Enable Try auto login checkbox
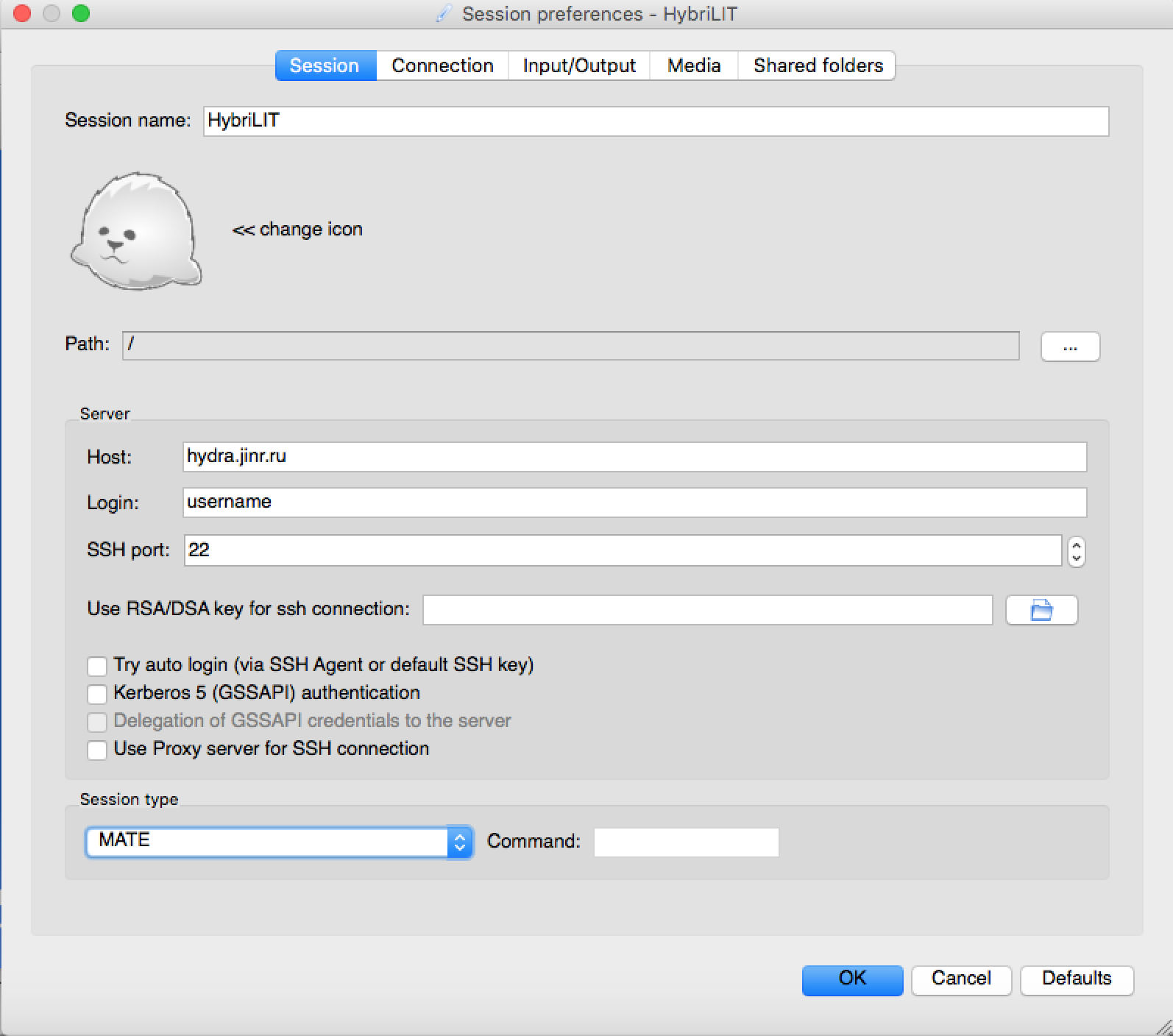The height and width of the screenshot is (1036, 1173). (x=97, y=666)
